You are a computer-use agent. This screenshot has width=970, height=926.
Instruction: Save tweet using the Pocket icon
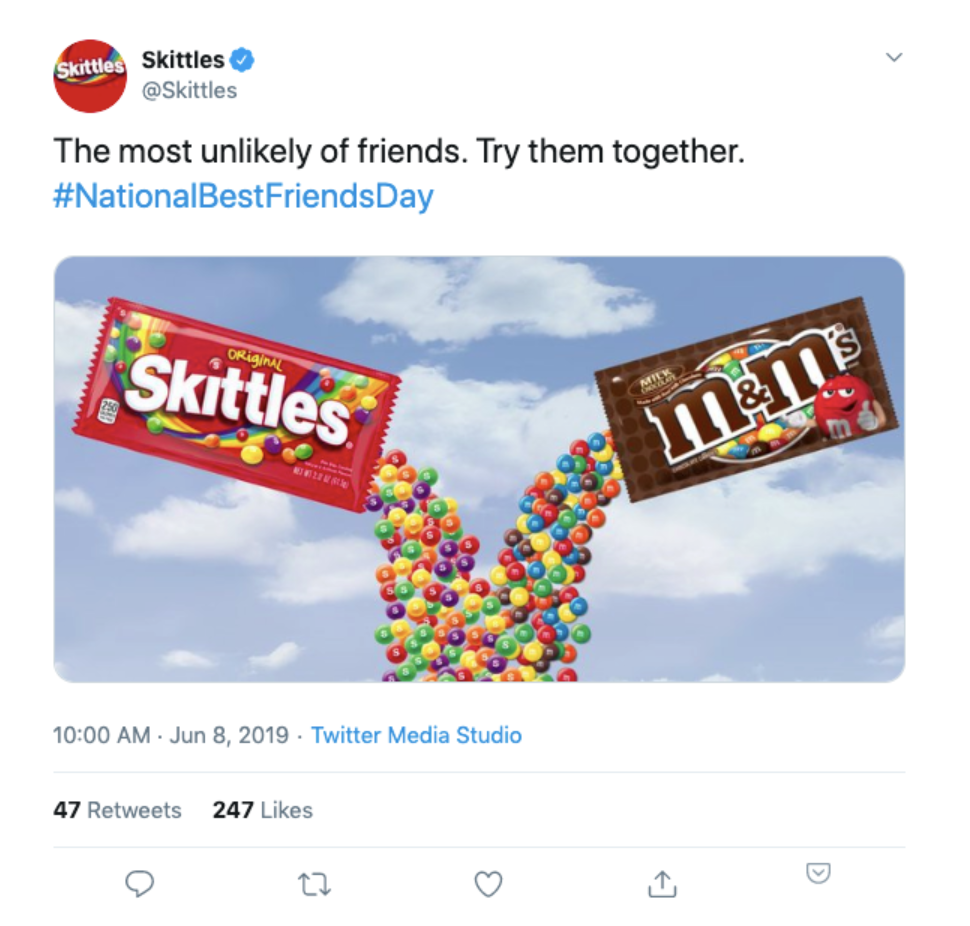(x=818, y=874)
